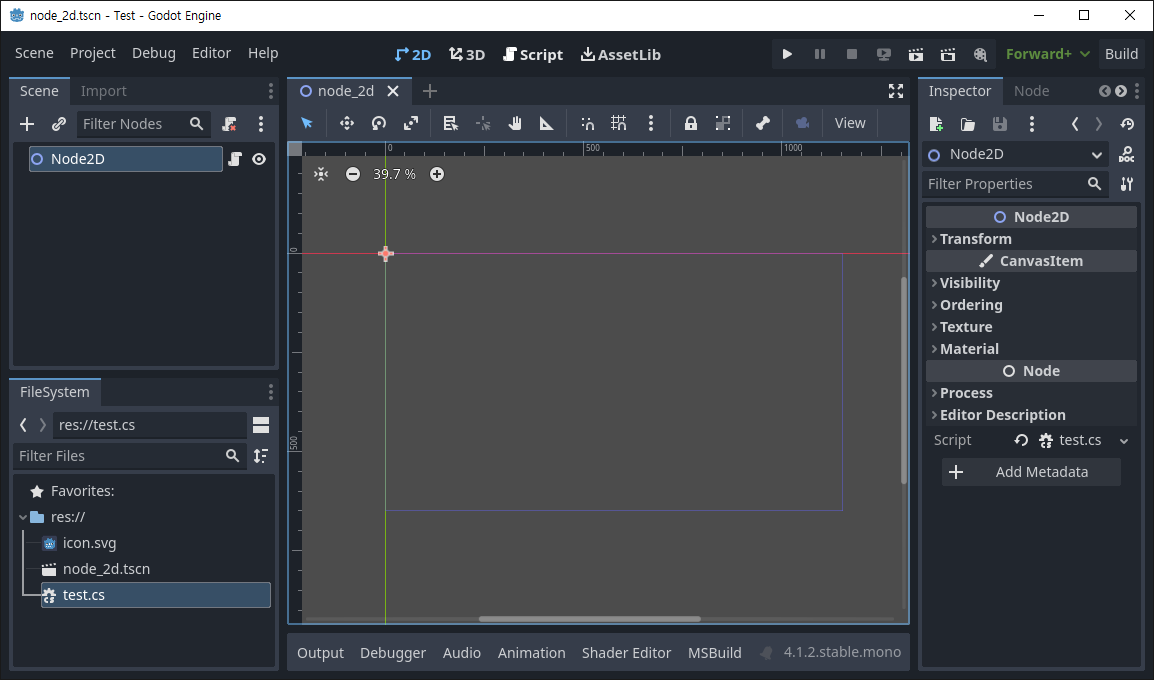Create a new resource in Inspector
Image resolution: width=1154 pixels, height=680 pixels.
point(936,124)
